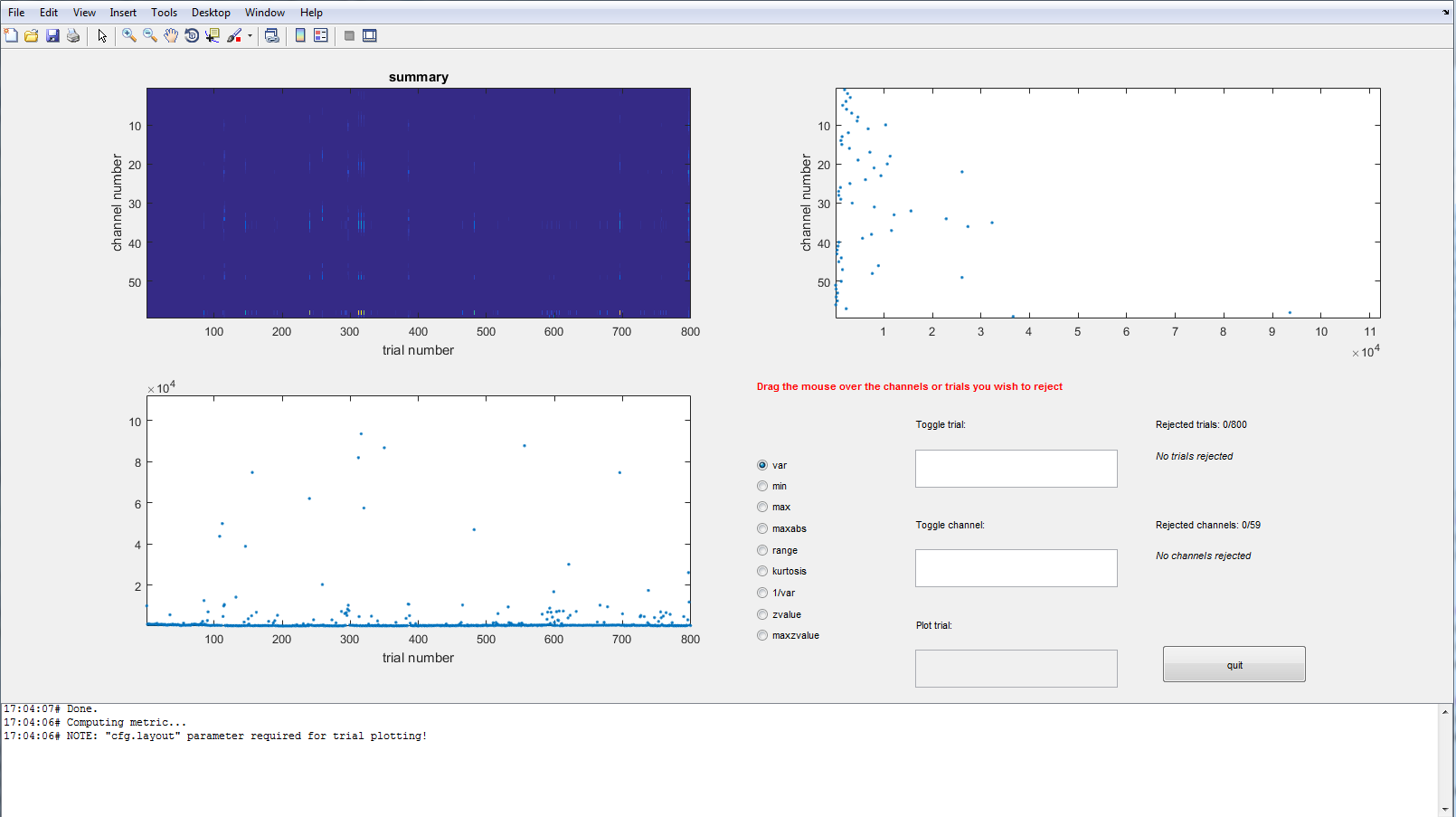Open the Insert menu
This screenshot has height=817, width=1456.
click(x=123, y=13)
